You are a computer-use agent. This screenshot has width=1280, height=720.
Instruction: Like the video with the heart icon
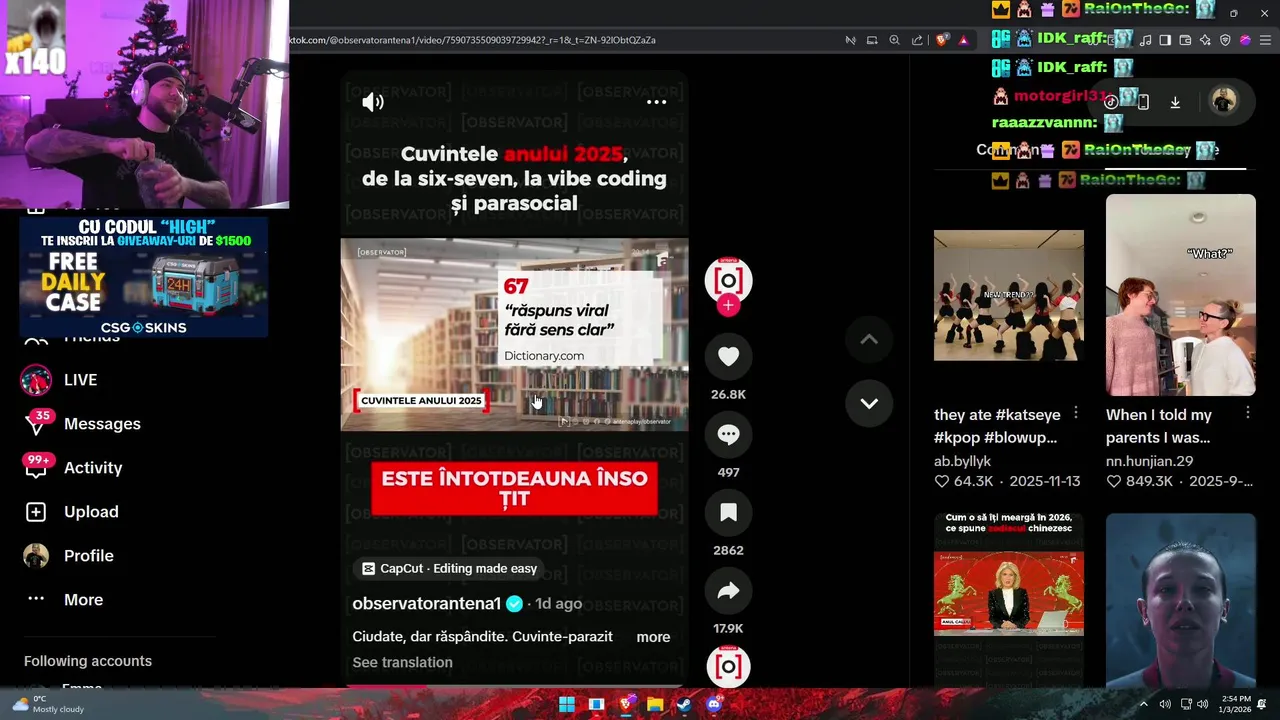pyautogui.click(x=728, y=357)
